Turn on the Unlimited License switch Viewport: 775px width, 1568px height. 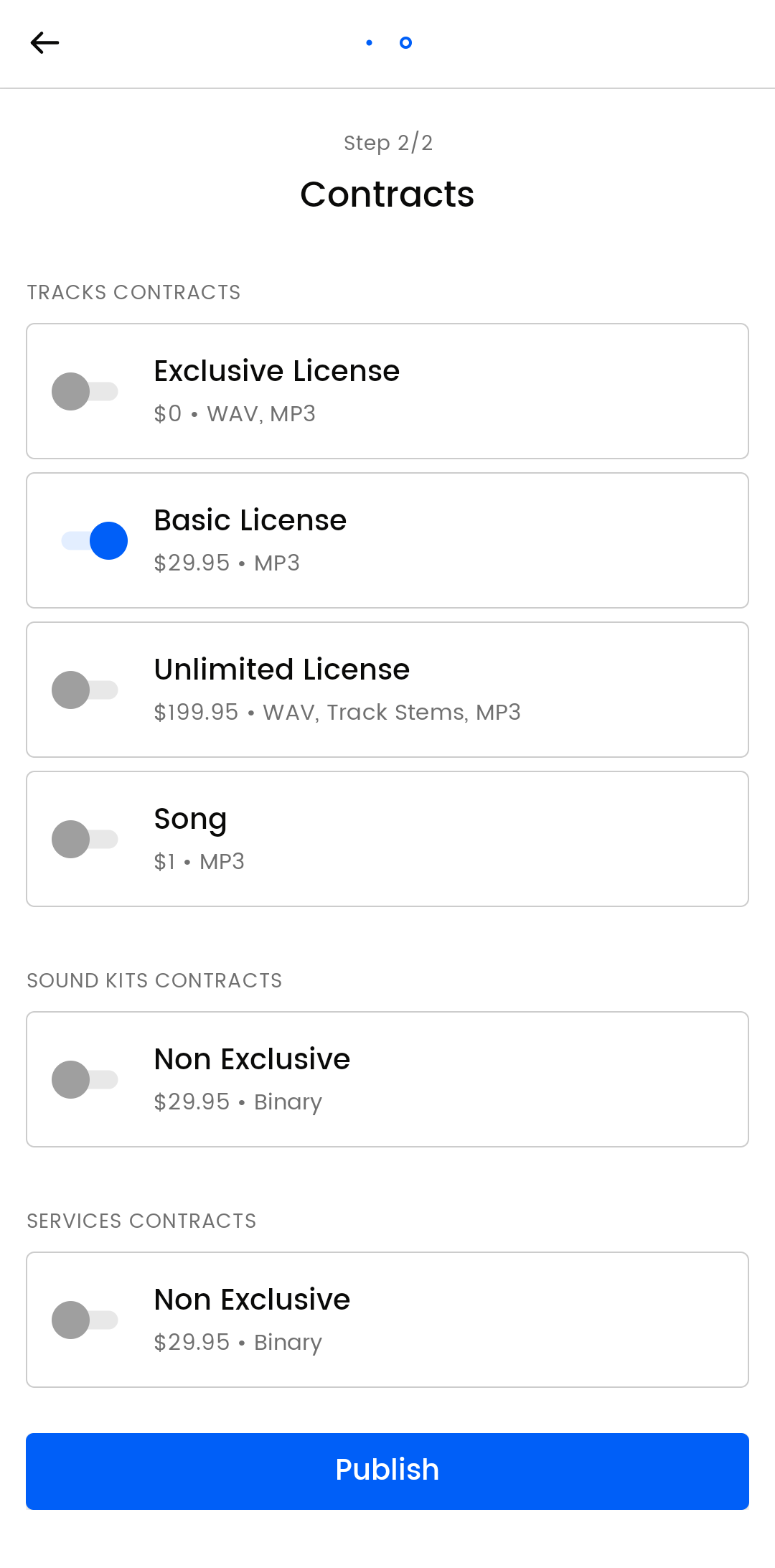click(85, 690)
